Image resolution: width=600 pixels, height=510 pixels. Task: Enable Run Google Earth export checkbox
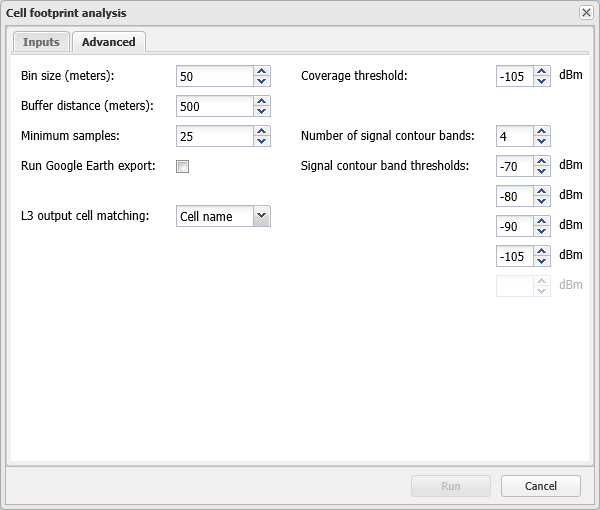tap(183, 167)
